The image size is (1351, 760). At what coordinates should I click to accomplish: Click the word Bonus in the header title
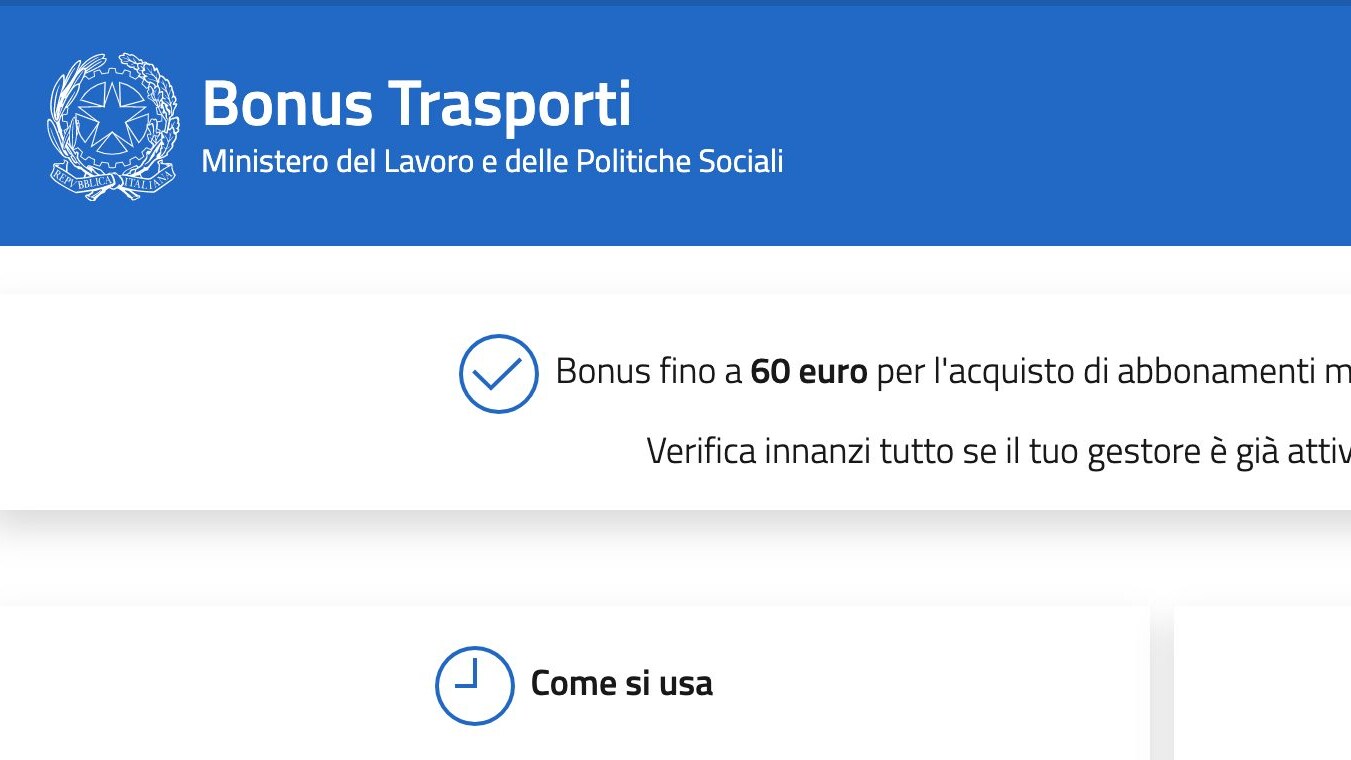coord(288,104)
